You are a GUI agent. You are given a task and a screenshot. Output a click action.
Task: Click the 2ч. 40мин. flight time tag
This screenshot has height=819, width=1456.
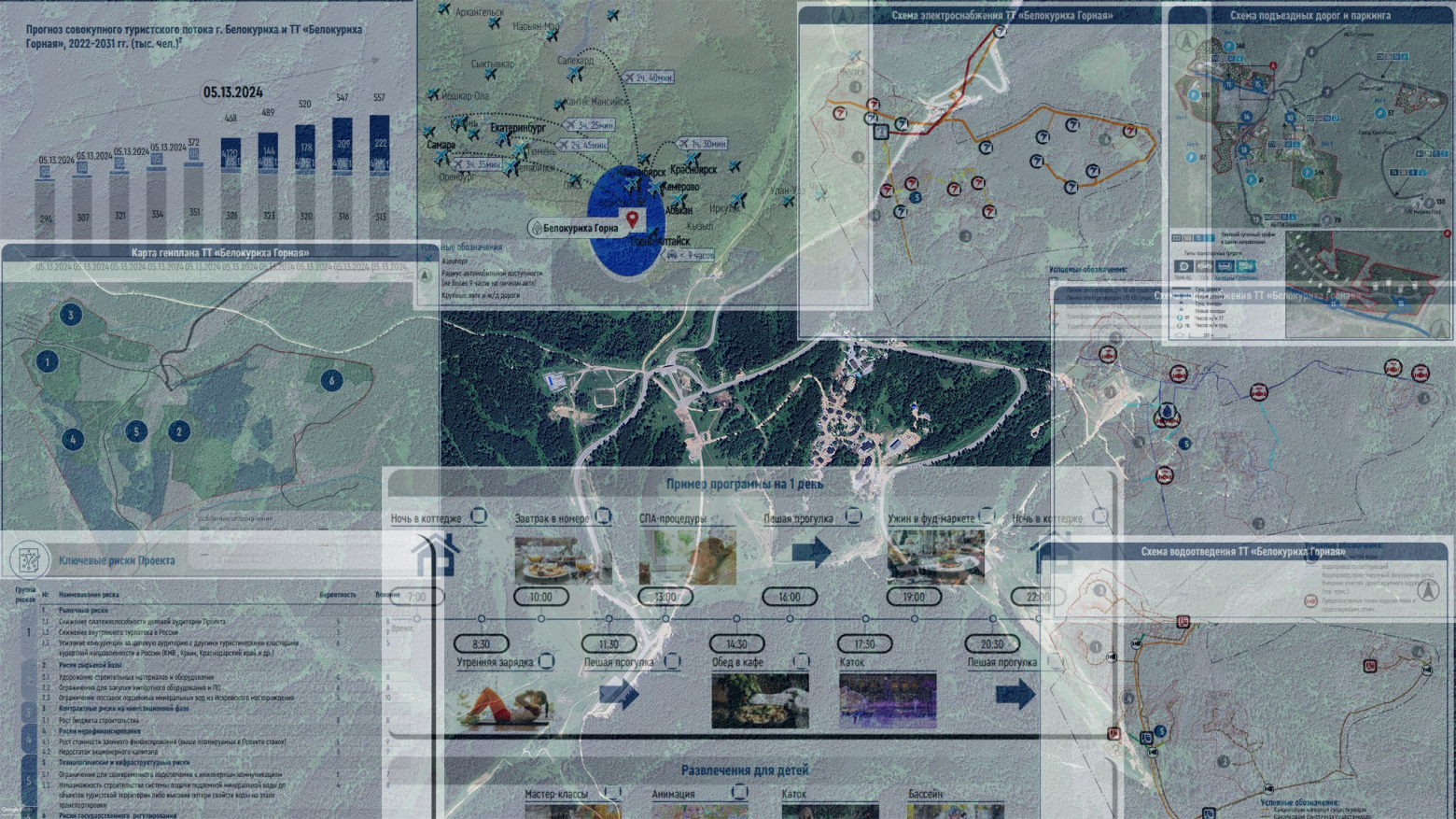(x=649, y=78)
